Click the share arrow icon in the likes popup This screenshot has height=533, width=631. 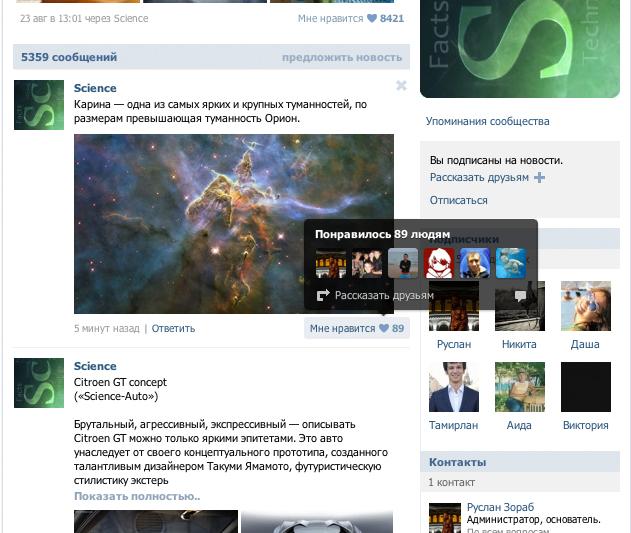tap(323, 295)
